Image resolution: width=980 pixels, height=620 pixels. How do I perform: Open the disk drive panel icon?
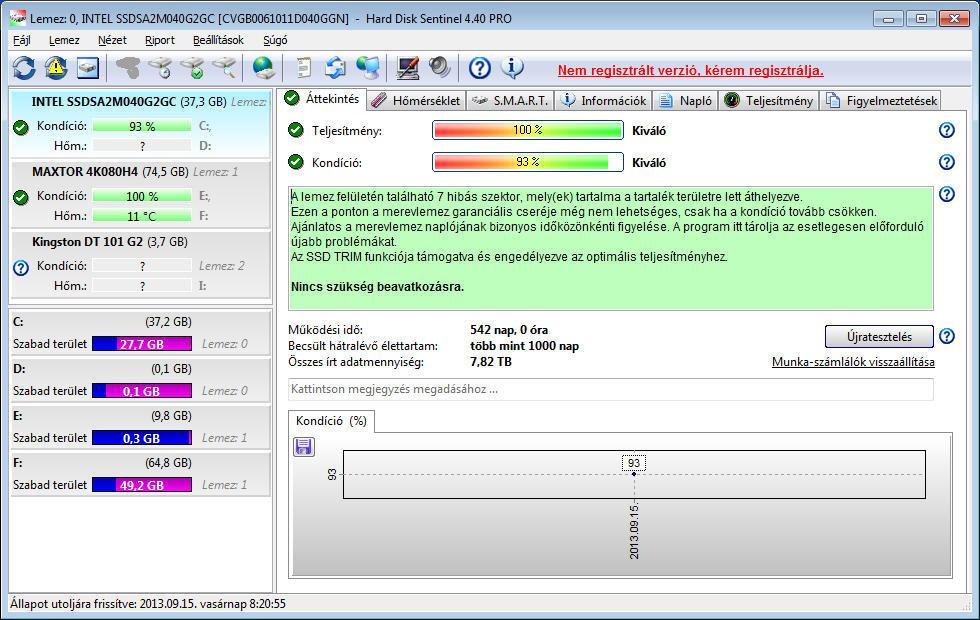click(88, 68)
